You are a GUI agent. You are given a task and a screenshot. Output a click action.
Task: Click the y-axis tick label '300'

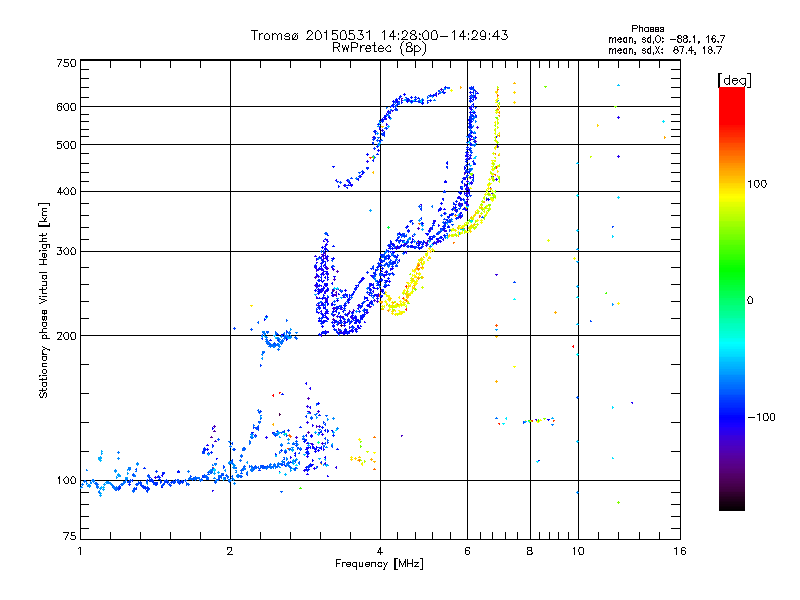[66, 252]
